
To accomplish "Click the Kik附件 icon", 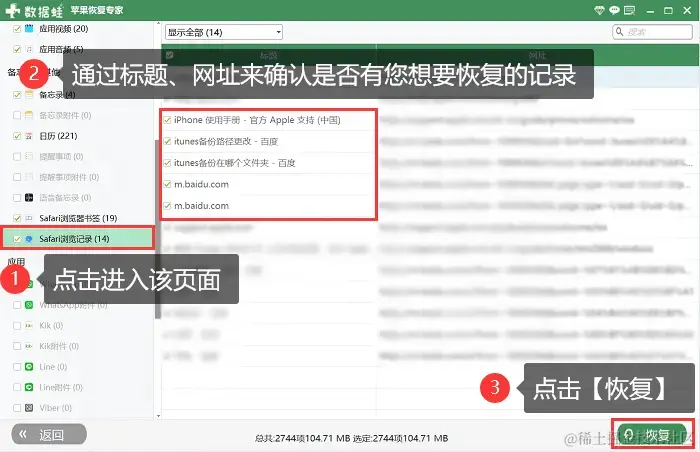I will [29, 346].
